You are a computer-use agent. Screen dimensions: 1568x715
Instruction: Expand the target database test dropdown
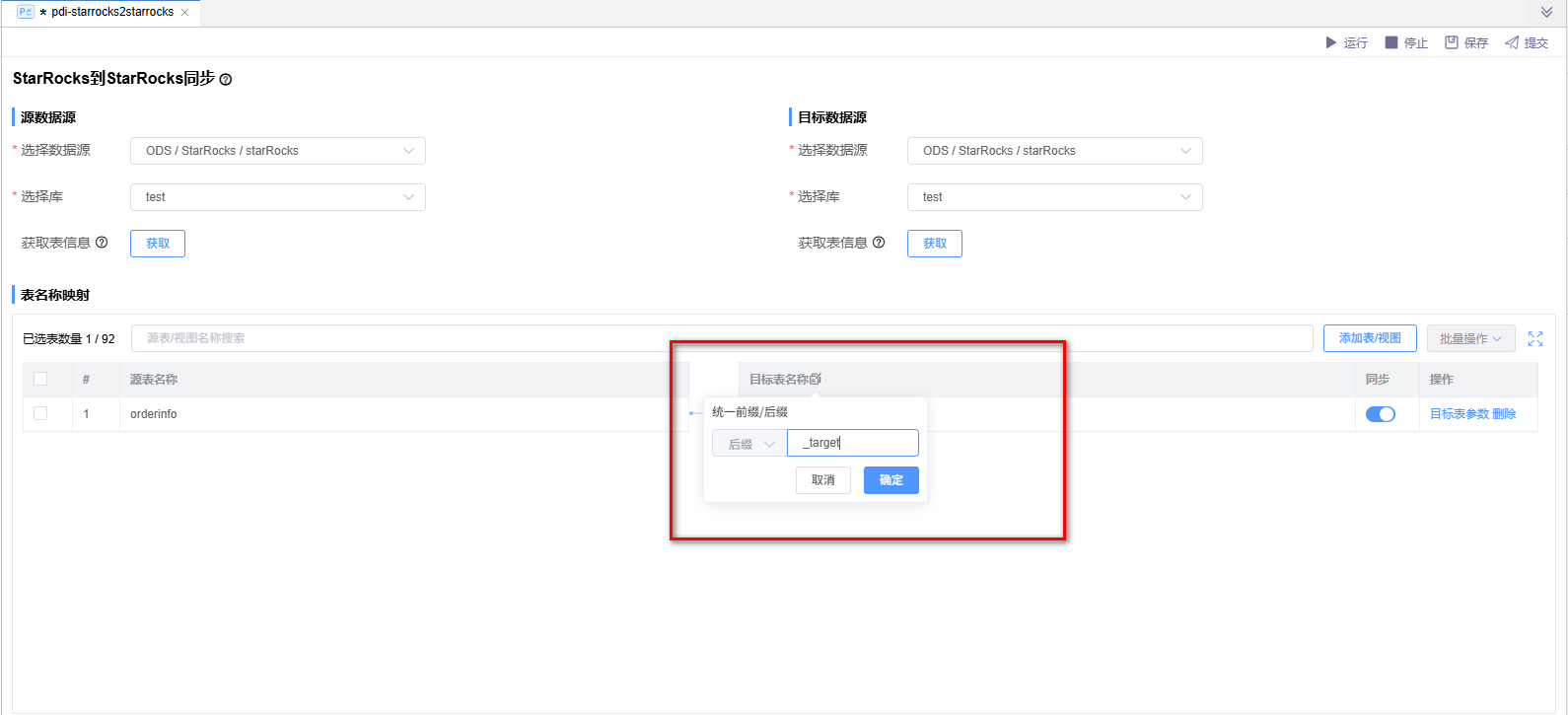[x=1054, y=197]
